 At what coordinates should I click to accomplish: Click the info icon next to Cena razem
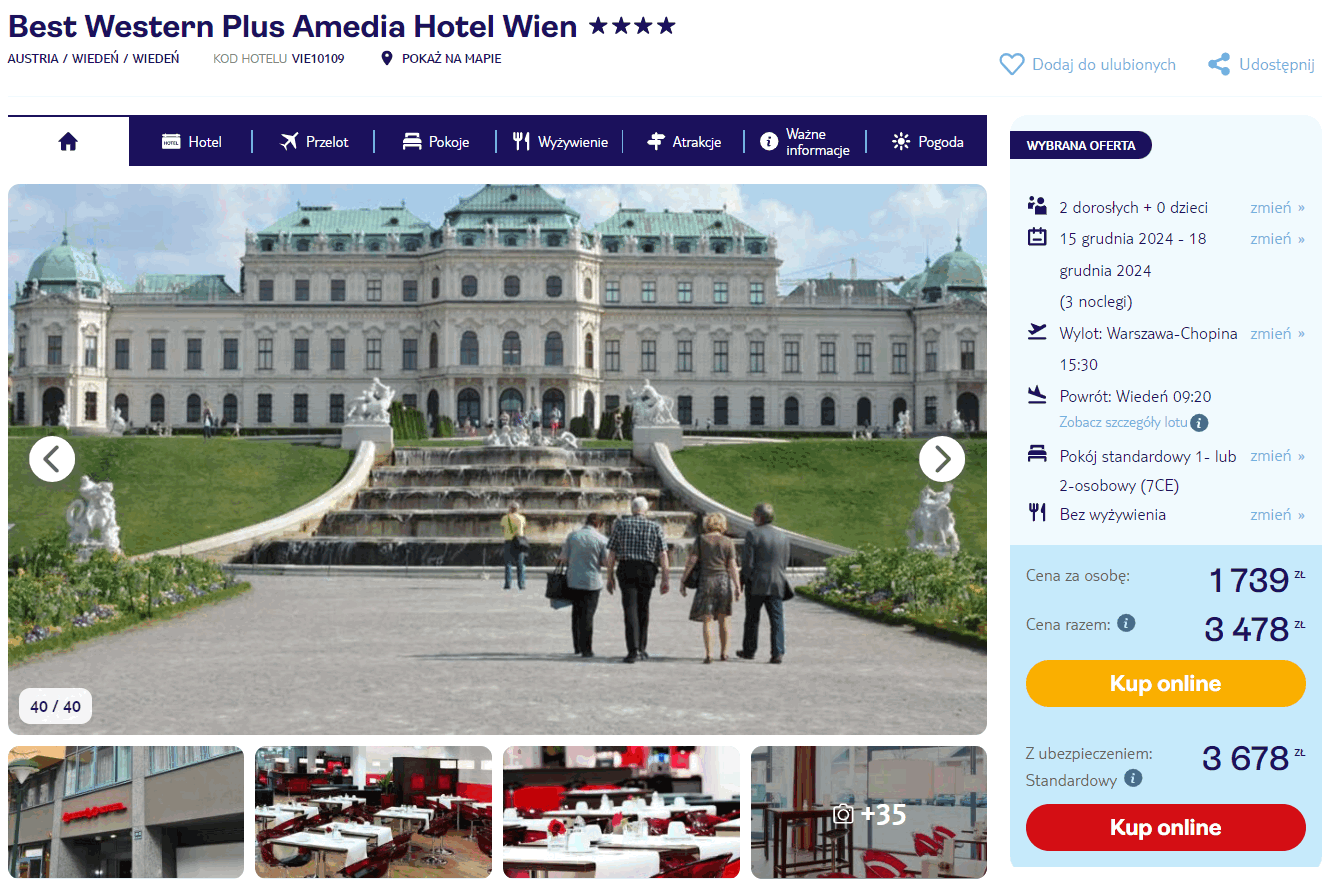tap(1126, 623)
